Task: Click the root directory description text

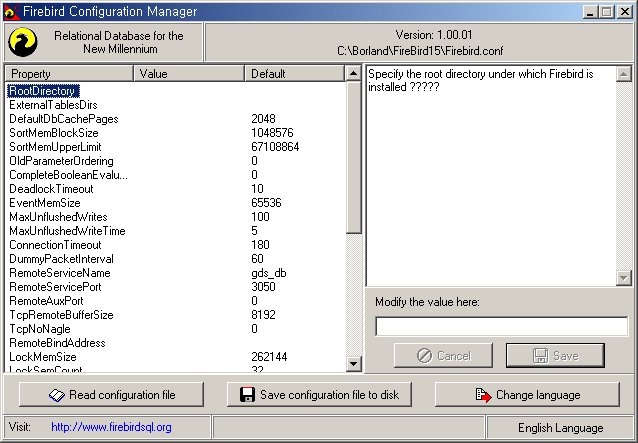Action: point(481,80)
